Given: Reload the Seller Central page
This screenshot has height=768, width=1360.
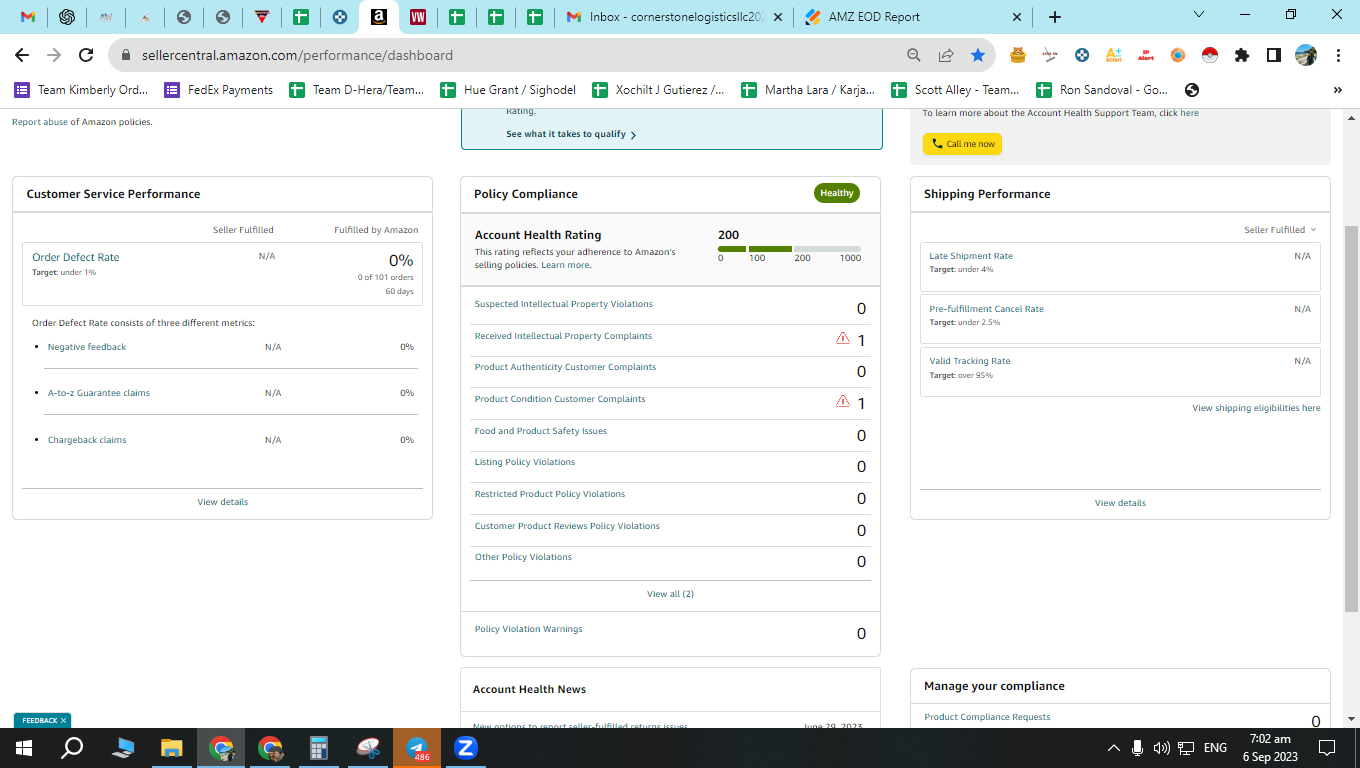Looking at the screenshot, I should pos(86,55).
